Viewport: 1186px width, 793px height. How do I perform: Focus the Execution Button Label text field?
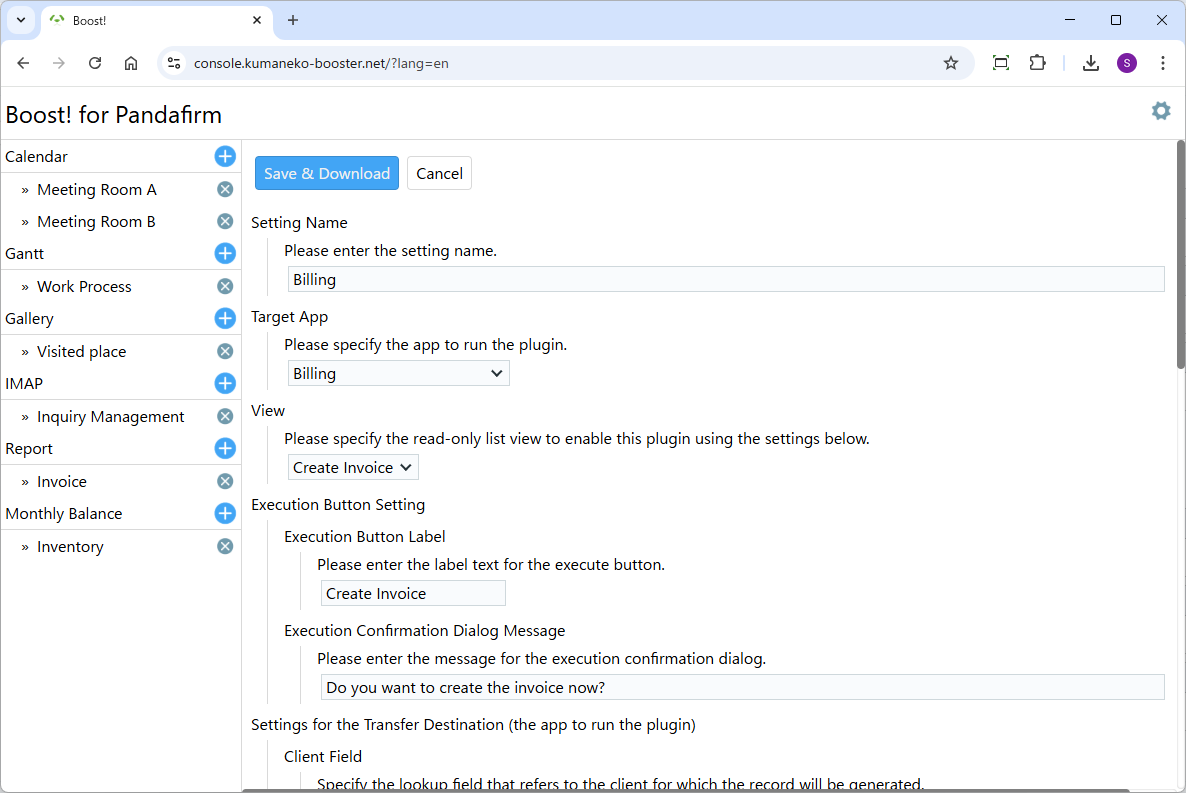point(412,593)
